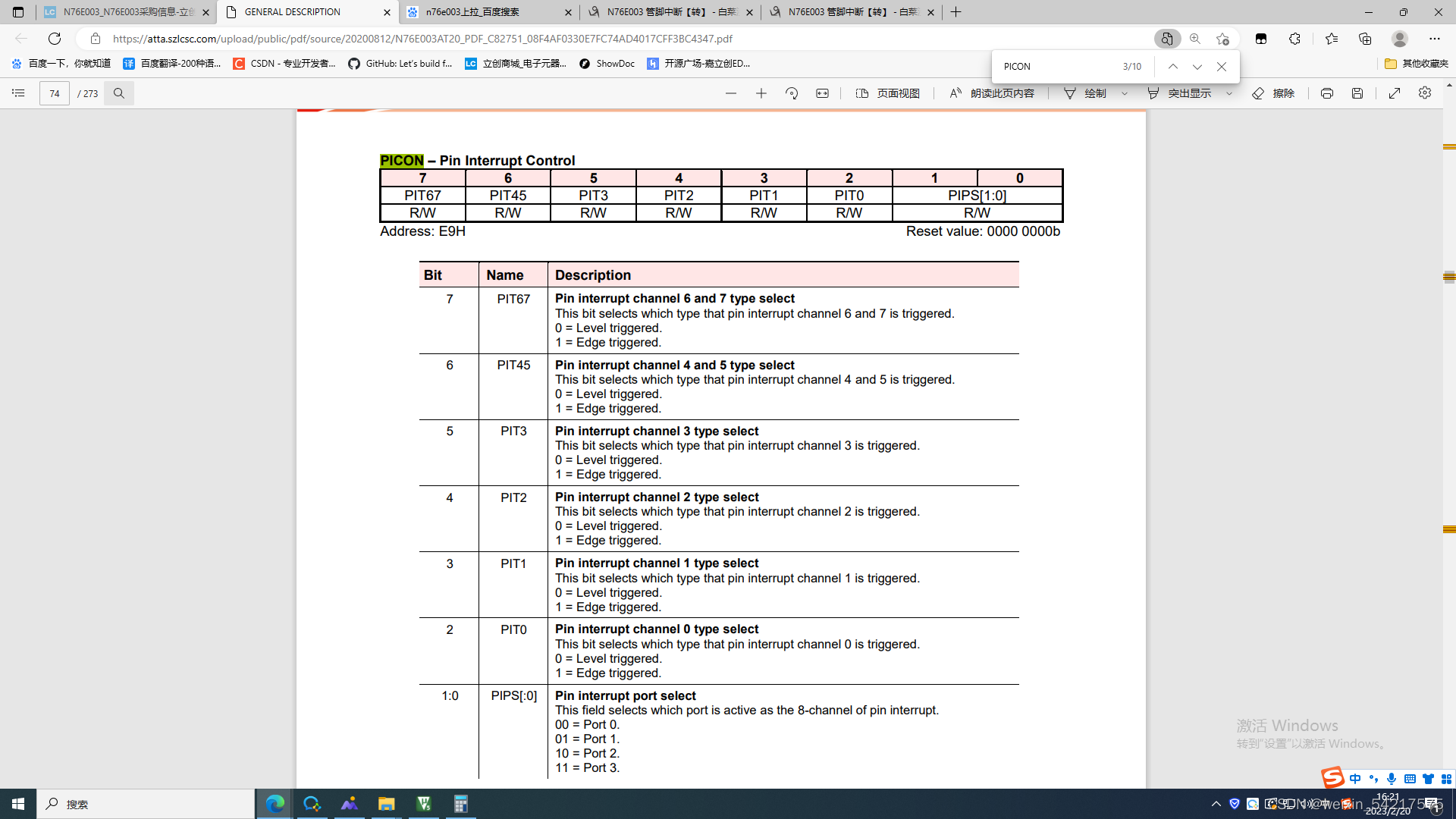Expand the Highlight (突出显示) options dropdown
This screenshot has width=1456, height=819.
pyautogui.click(x=1229, y=93)
